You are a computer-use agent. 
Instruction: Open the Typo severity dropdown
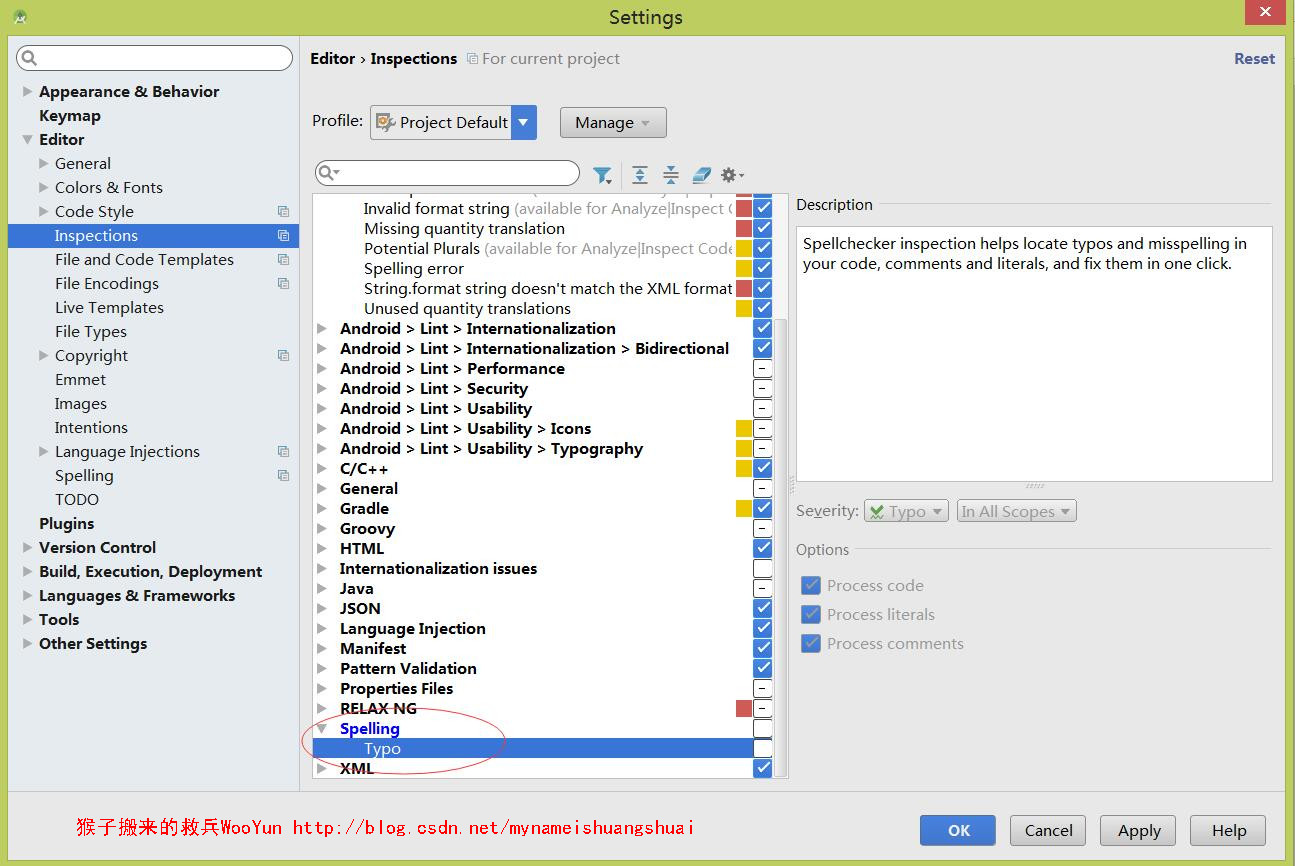tap(906, 511)
